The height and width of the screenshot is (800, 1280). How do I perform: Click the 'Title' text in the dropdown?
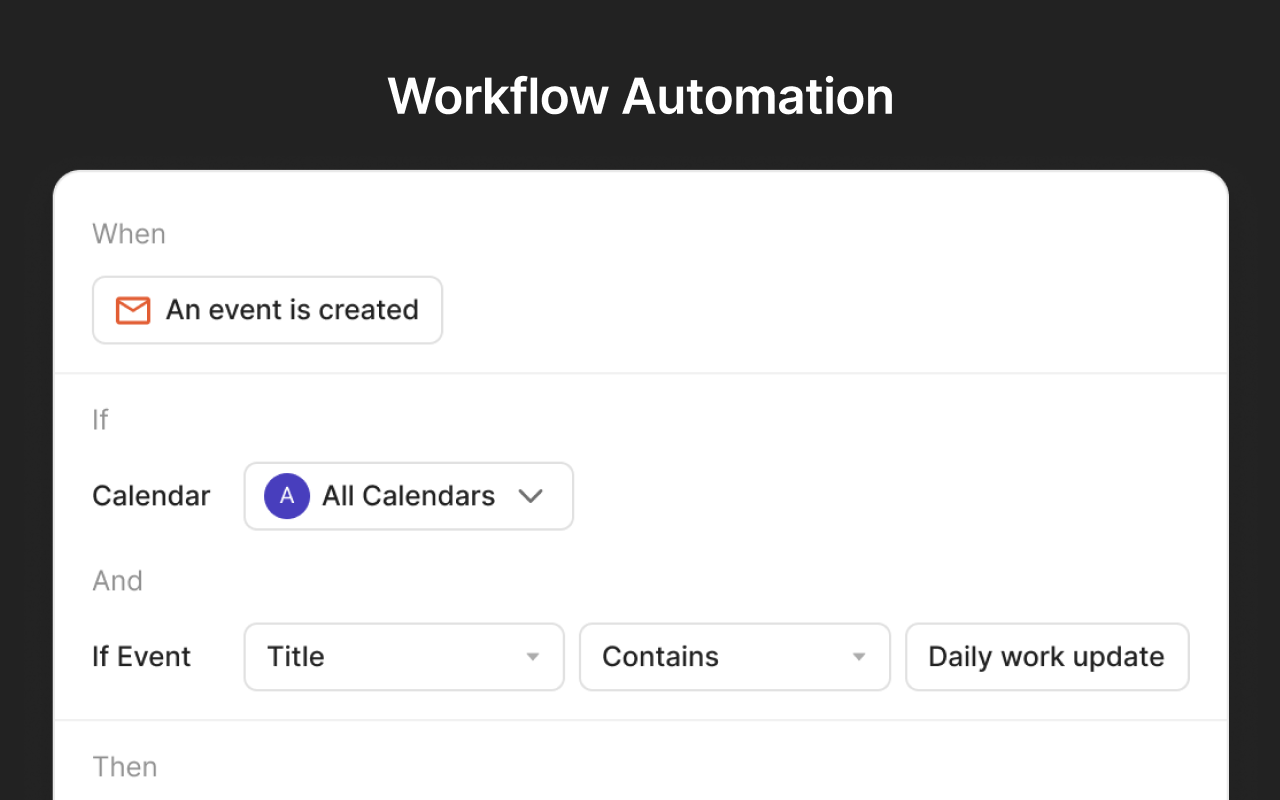click(295, 657)
